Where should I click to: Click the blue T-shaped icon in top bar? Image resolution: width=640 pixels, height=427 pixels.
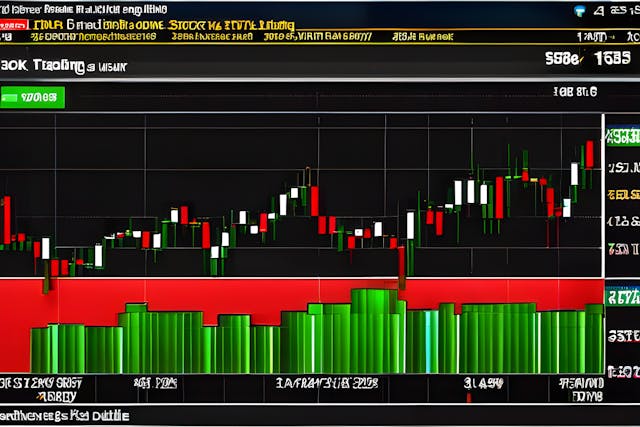[579, 11]
